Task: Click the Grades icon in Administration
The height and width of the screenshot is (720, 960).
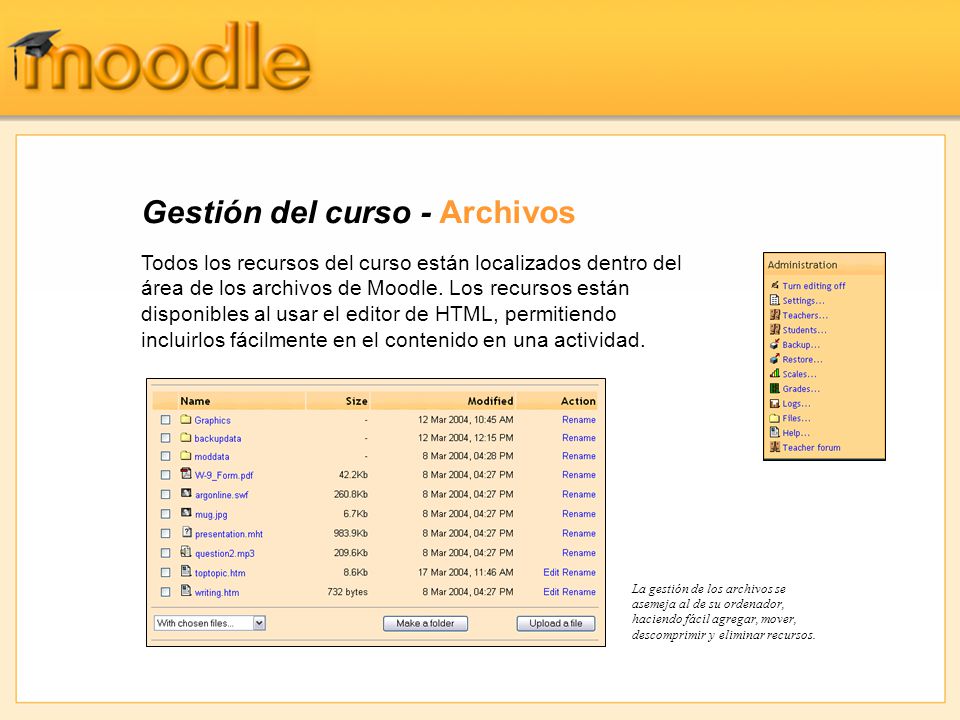Action: coord(774,388)
